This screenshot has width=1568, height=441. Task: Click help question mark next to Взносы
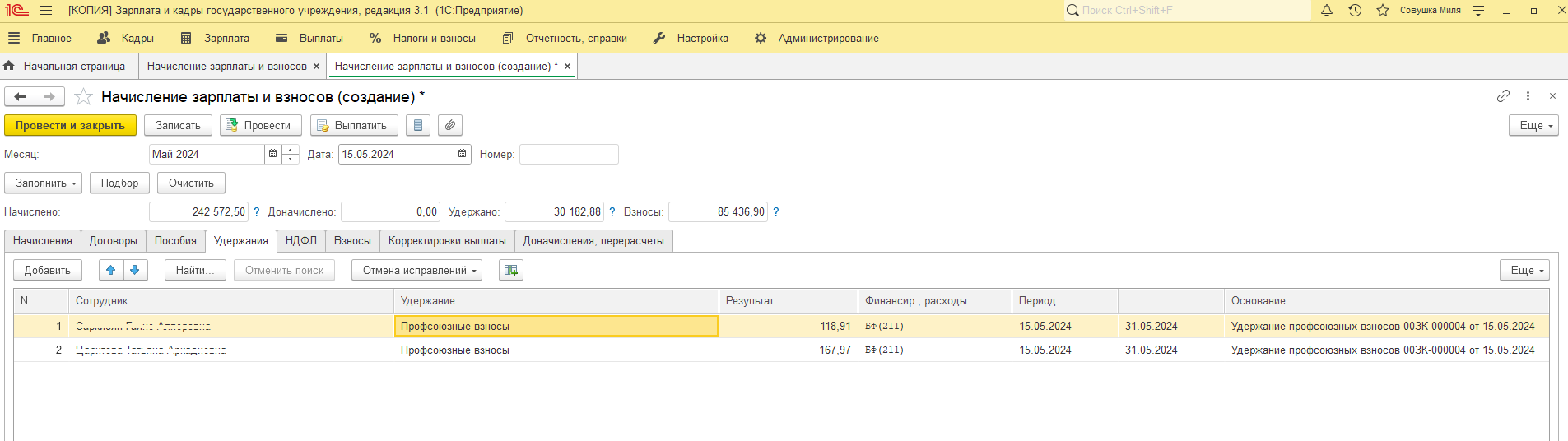pyautogui.click(x=775, y=211)
